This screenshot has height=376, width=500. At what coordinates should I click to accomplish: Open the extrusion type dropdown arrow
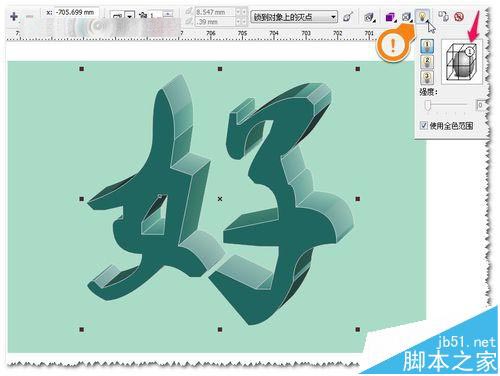click(129, 16)
